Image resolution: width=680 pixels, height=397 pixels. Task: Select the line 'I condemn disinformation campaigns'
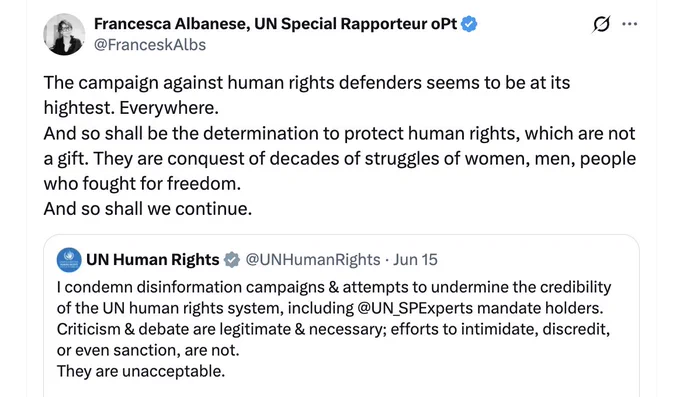(334, 287)
